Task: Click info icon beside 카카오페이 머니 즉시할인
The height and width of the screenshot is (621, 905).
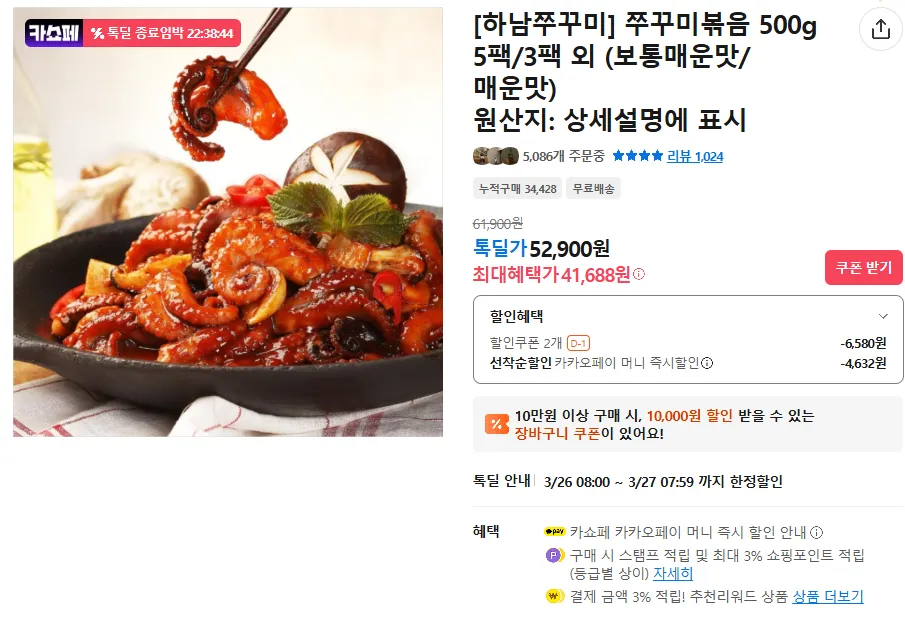Action: click(707, 363)
